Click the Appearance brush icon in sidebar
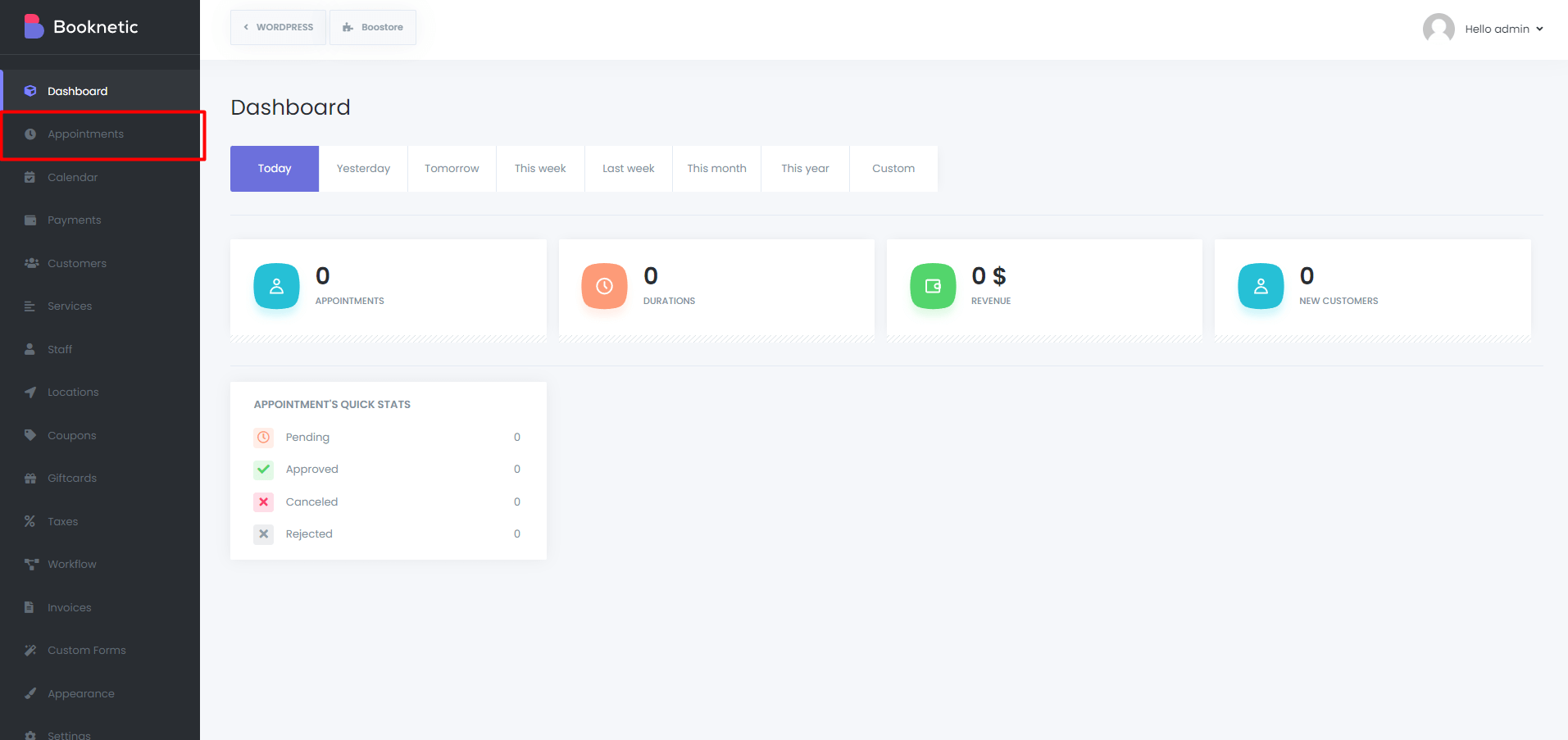Screen dimensions: 1568x740 pyautogui.click(x=30, y=693)
